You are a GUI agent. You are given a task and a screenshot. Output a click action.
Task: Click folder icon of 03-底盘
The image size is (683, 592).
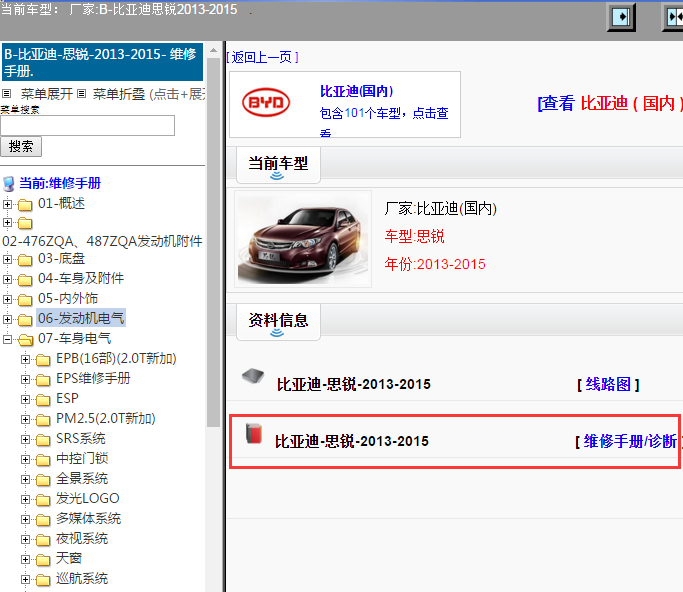(25, 260)
